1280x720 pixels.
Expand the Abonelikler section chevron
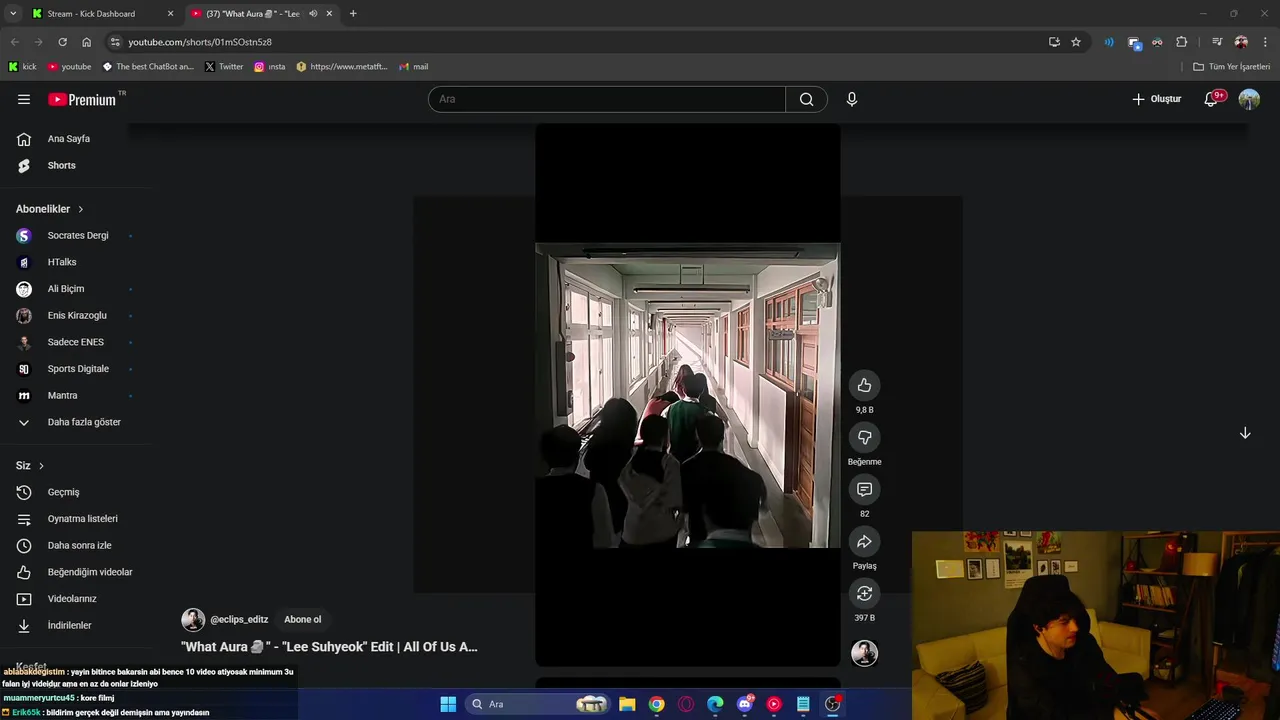point(80,209)
